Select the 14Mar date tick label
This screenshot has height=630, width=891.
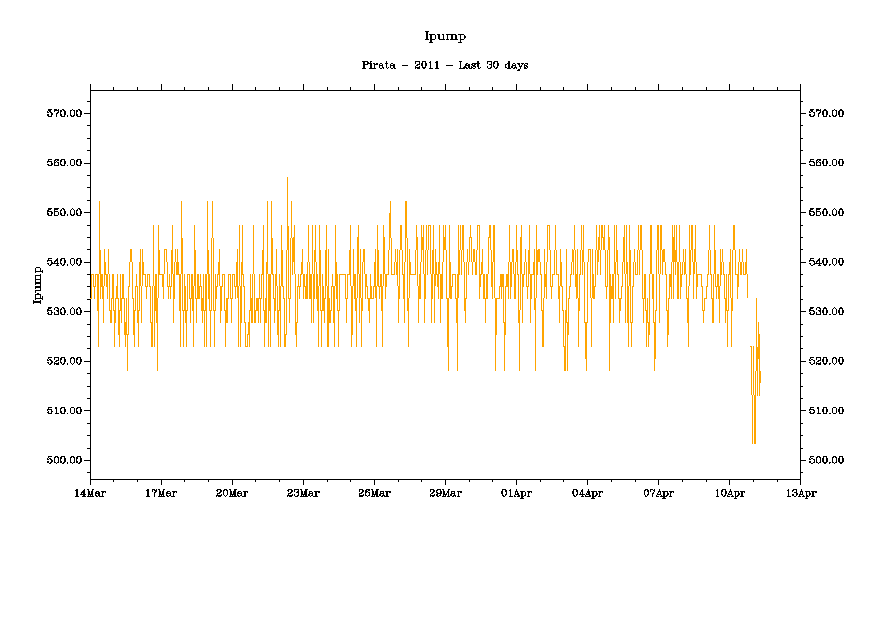point(90,493)
